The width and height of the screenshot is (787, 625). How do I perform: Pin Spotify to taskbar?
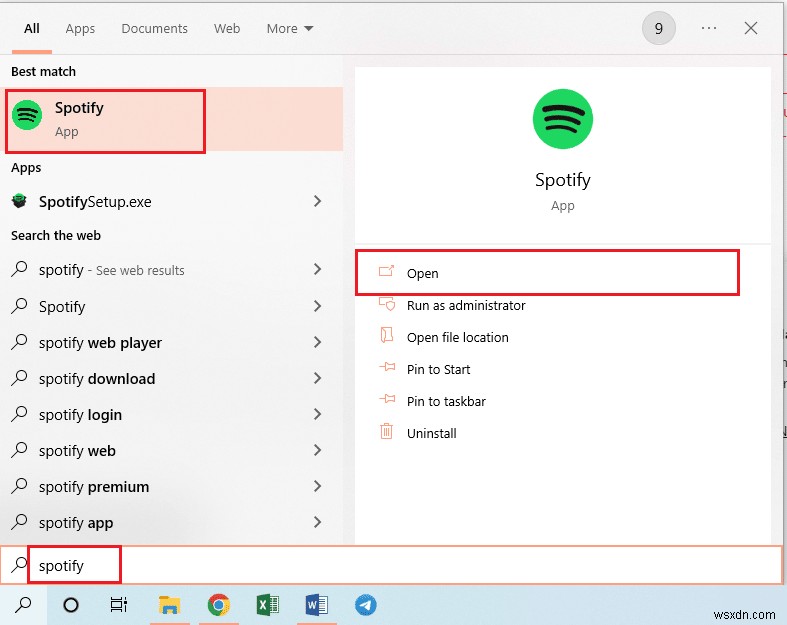pos(446,402)
